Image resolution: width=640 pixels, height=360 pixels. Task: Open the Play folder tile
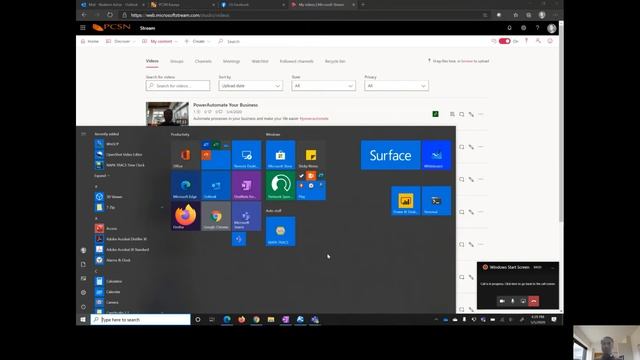point(311,186)
